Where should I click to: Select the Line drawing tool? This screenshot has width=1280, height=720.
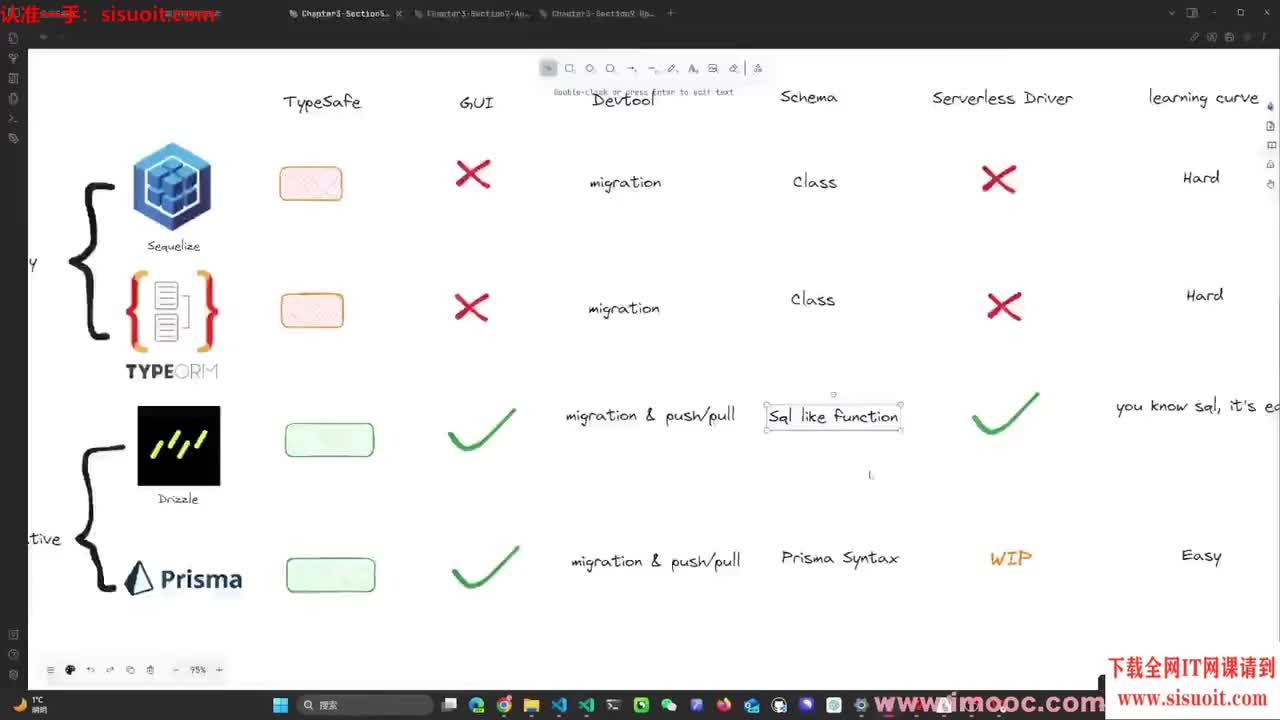point(651,68)
